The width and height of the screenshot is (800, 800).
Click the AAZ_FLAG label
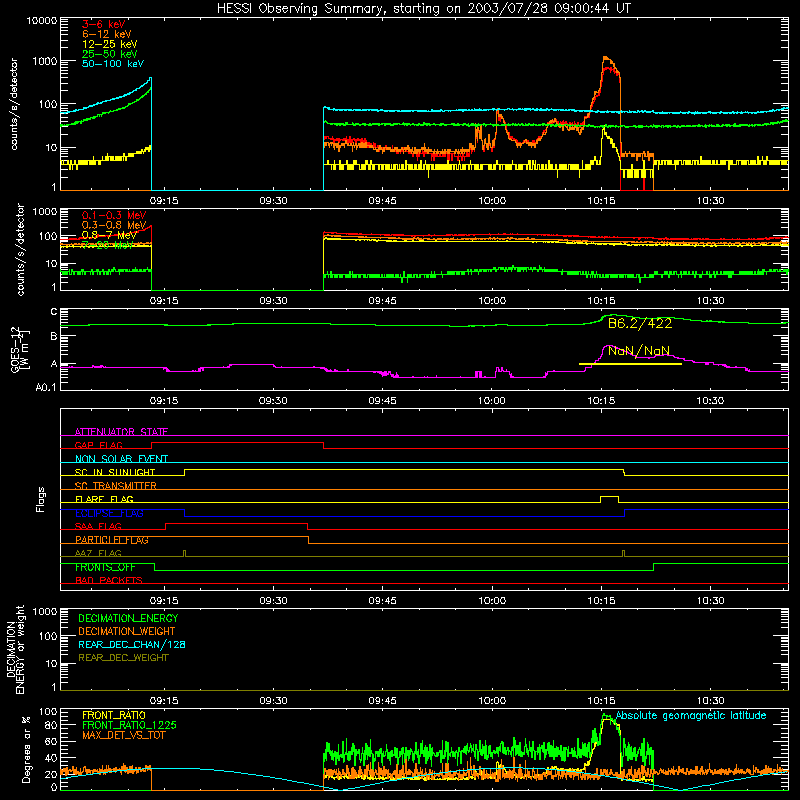[x=98, y=553]
